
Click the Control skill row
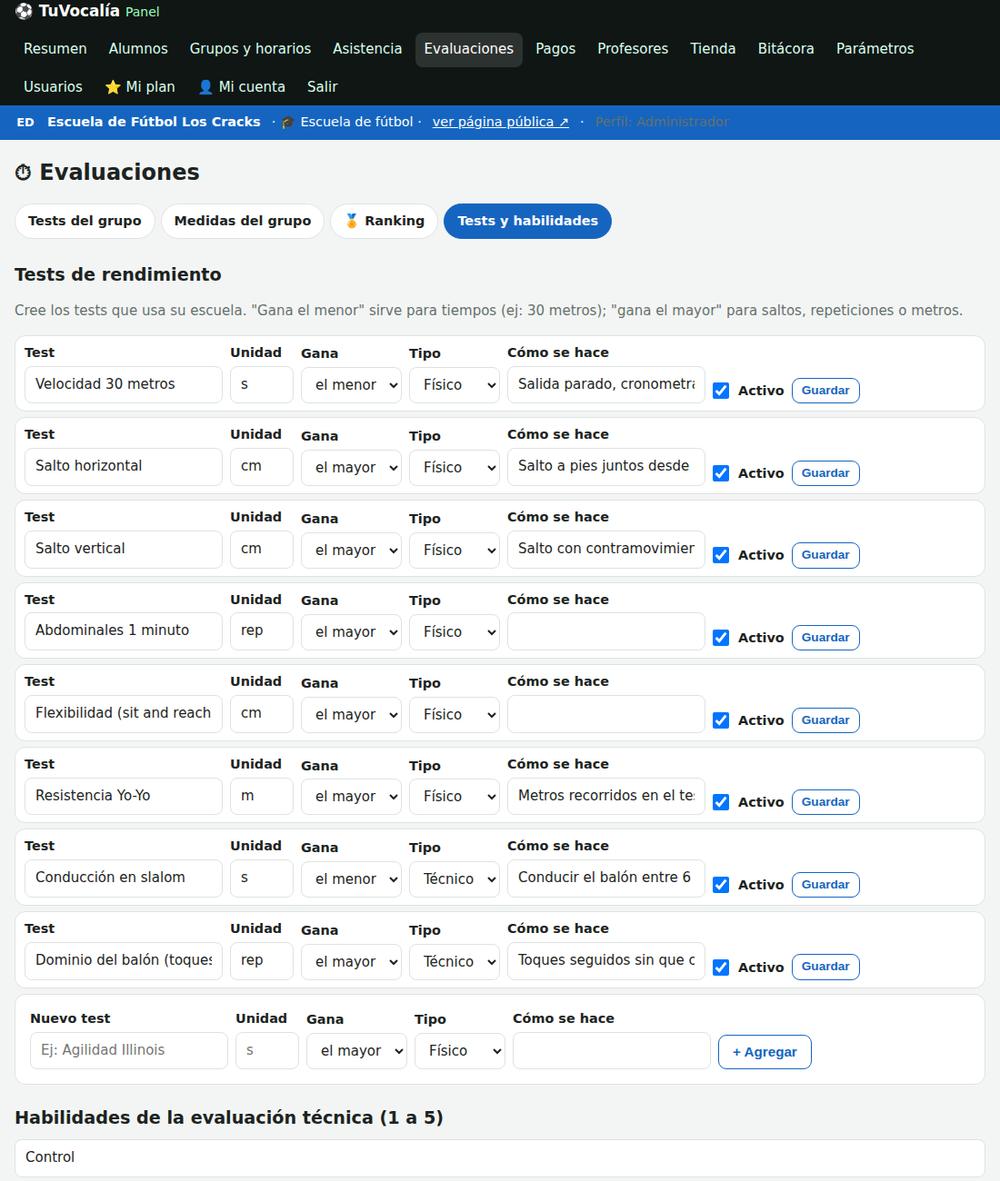[500, 1158]
